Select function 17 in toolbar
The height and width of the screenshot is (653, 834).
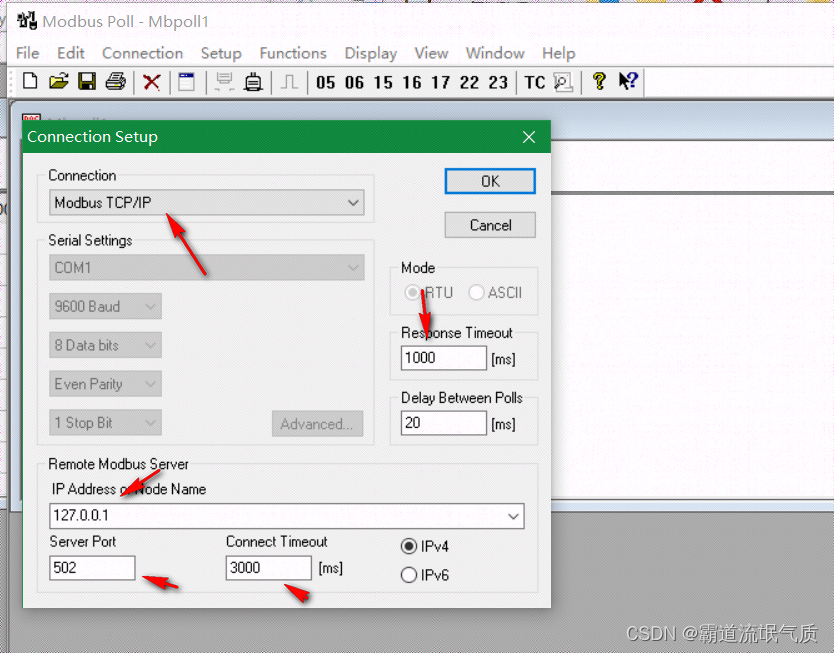(440, 82)
